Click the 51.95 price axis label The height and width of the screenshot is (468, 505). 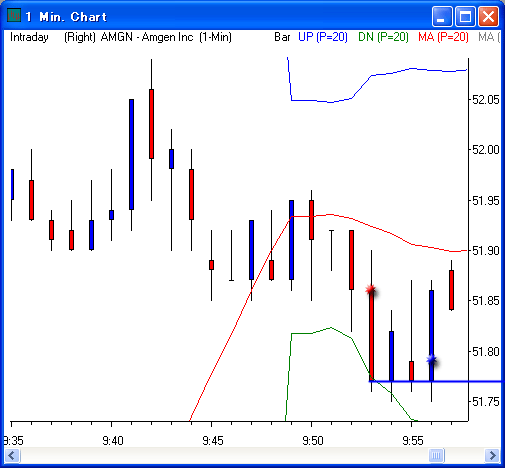click(x=486, y=201)
